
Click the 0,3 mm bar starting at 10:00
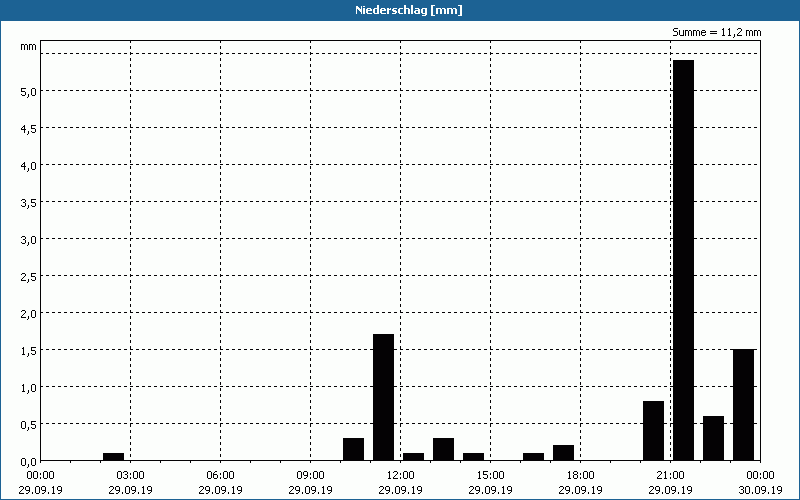click(x=354, y=449)
